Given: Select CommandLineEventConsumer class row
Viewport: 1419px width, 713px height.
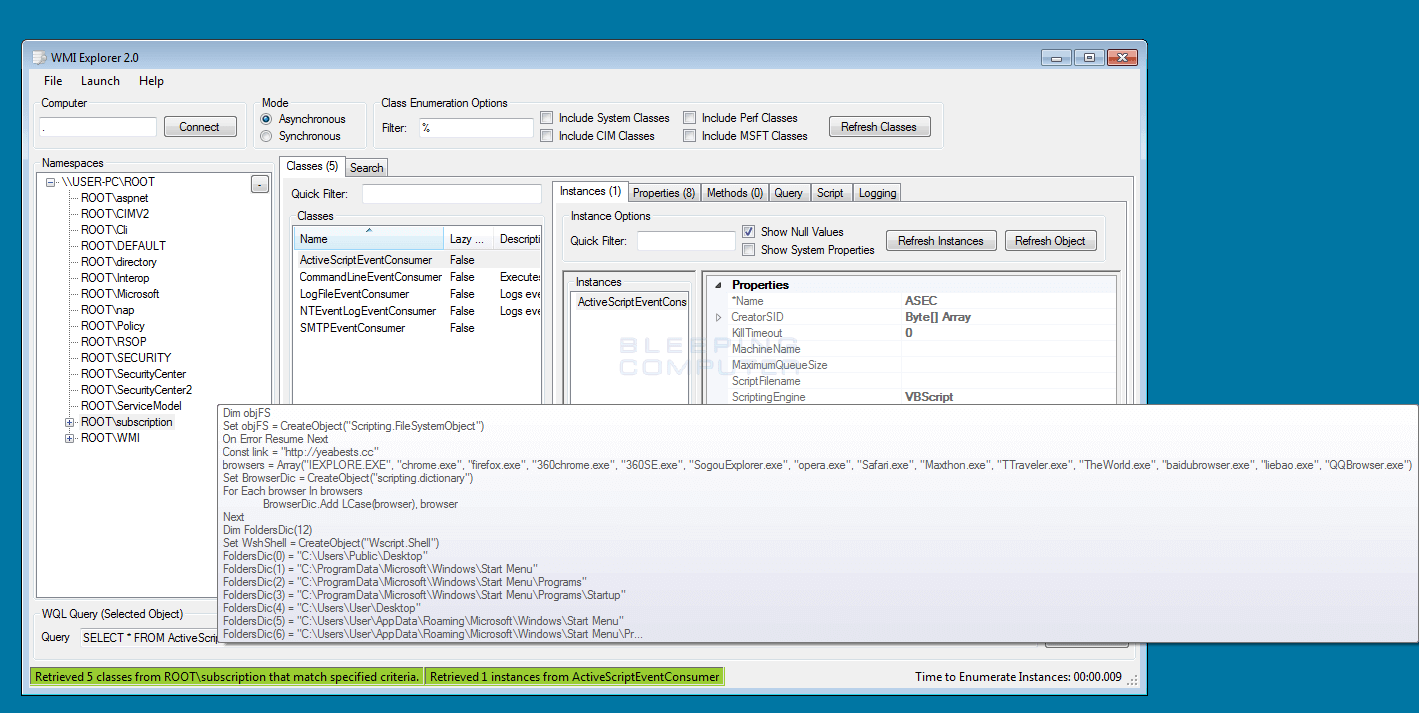Looking at the screenshot, I should pos(370,277).
